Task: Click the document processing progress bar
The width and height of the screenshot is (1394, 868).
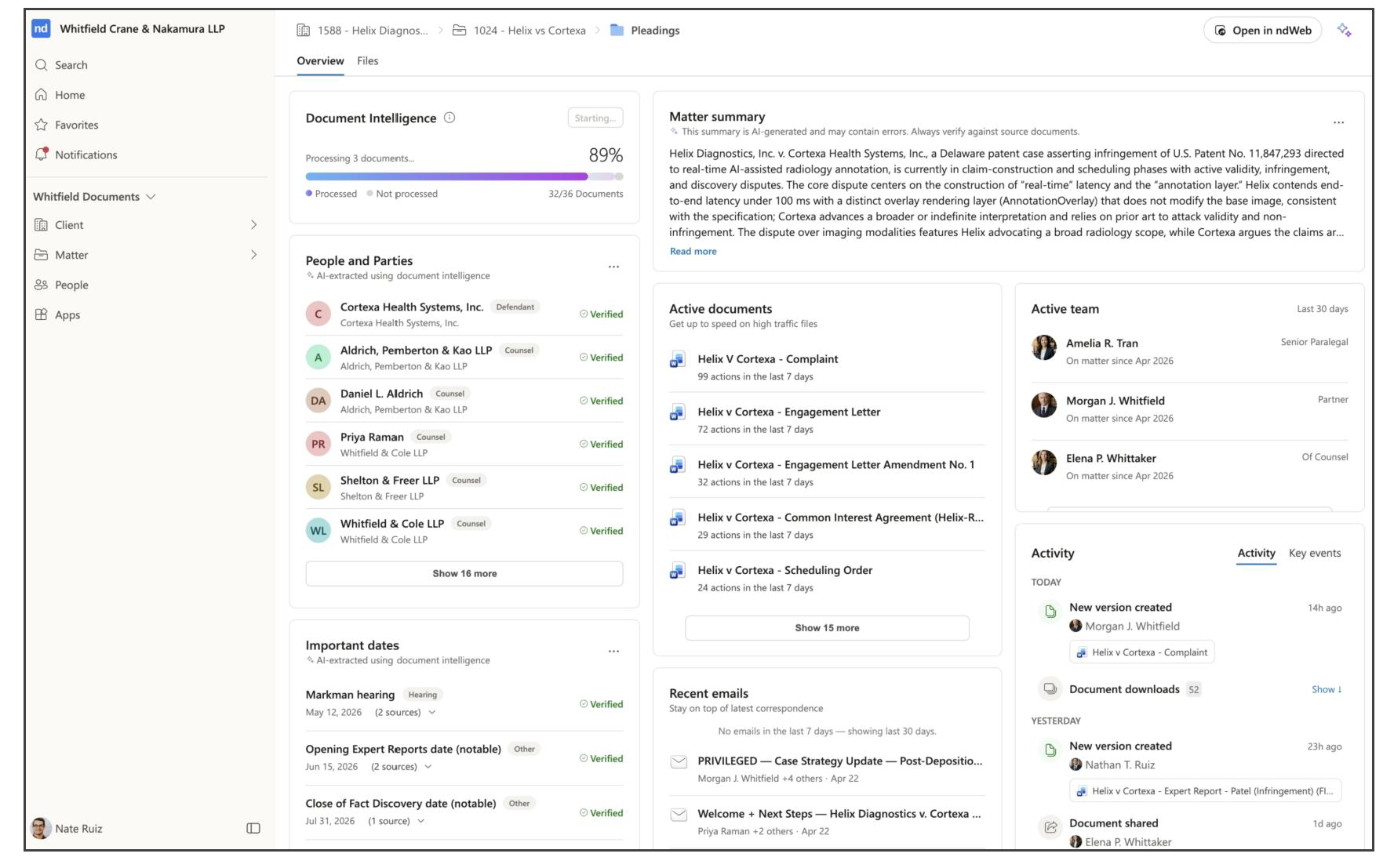Action: (x=464, y=176)
